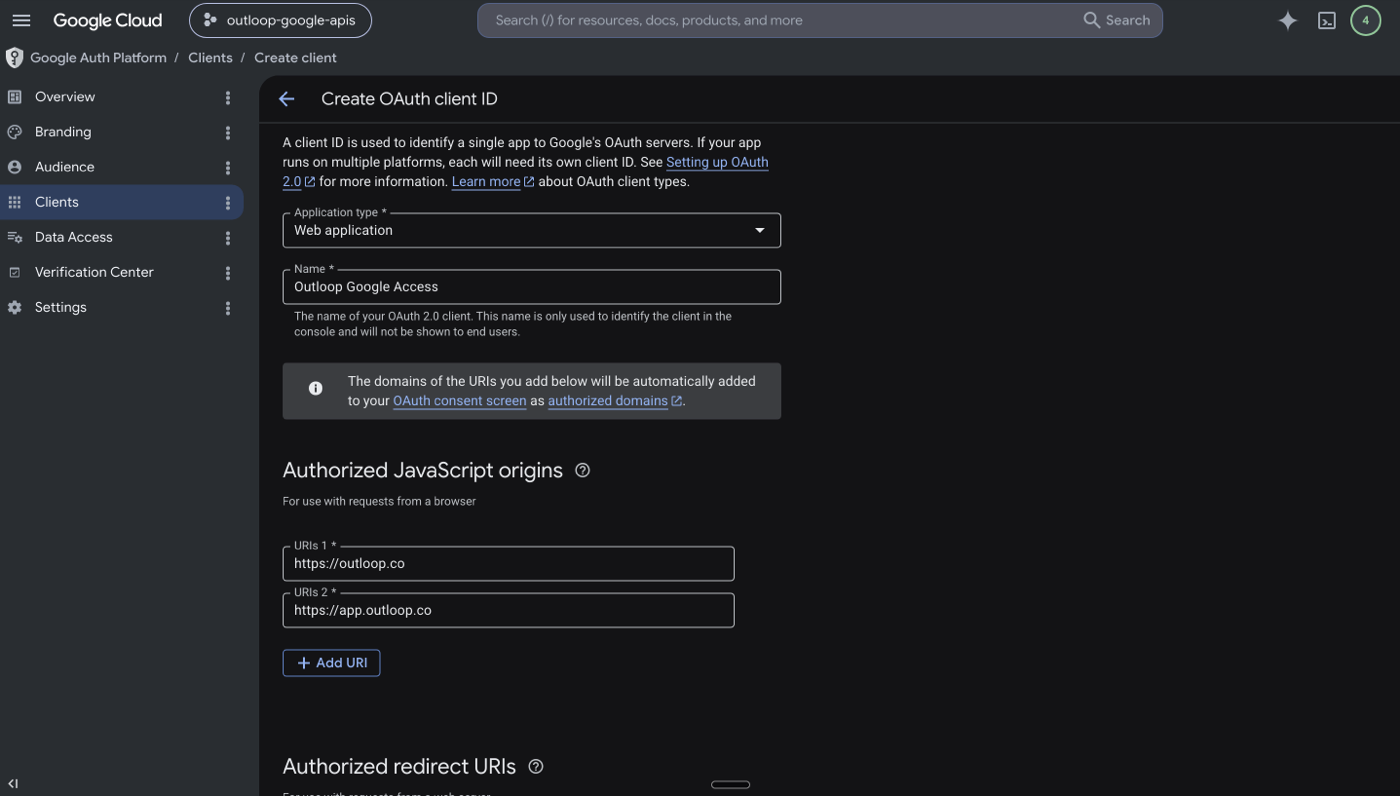Open more options for Settings
The height and width of the screenshot is (796, 1400).
[x=228, y=308]
